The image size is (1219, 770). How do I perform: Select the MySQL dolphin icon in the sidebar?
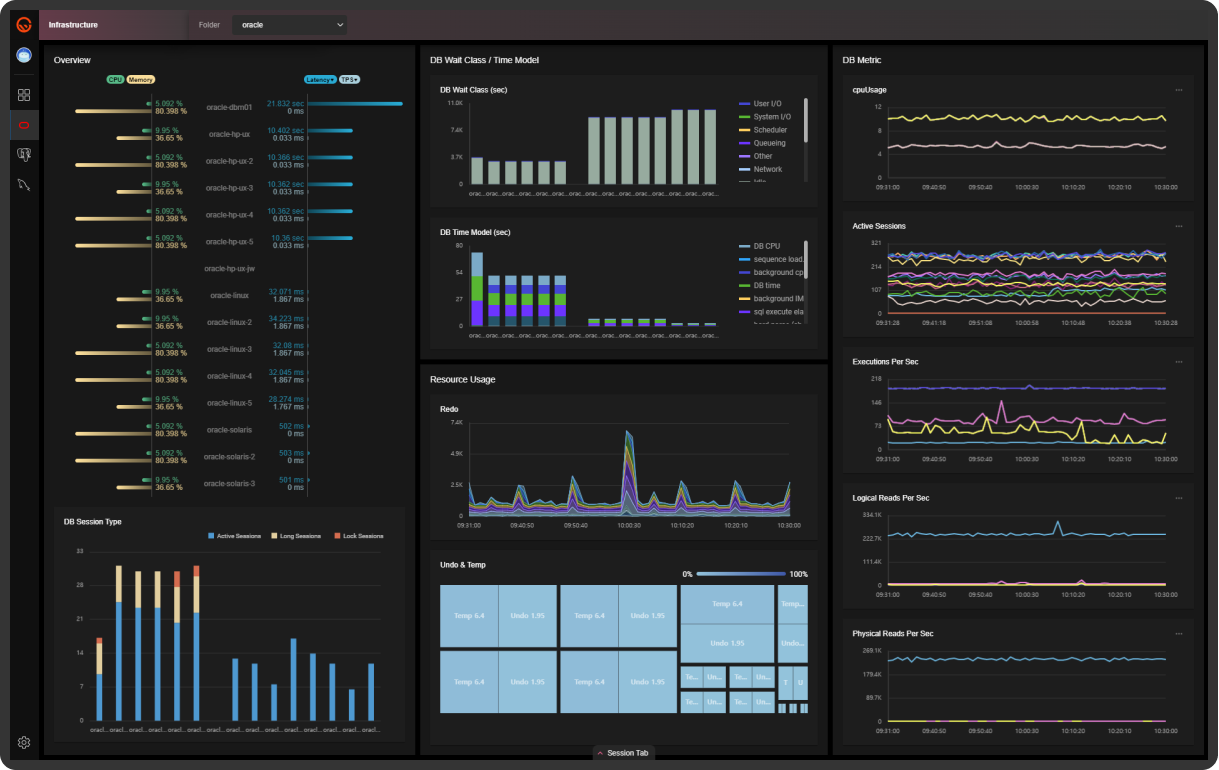pos(24,185)
